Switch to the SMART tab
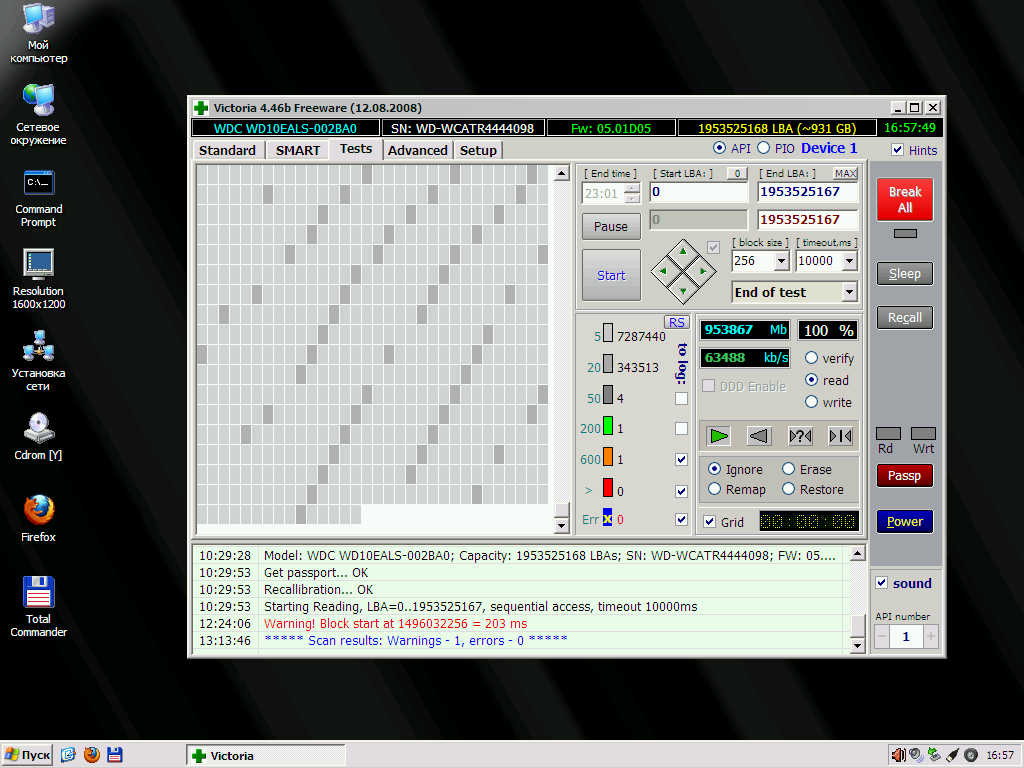Viewport: 1024px width, 768px height. click(298, 150)
